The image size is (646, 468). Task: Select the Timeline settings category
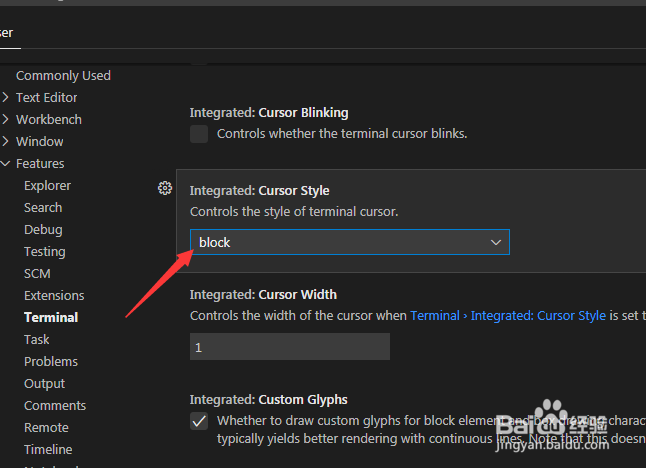pyautogui.click(x=48, y=449)
